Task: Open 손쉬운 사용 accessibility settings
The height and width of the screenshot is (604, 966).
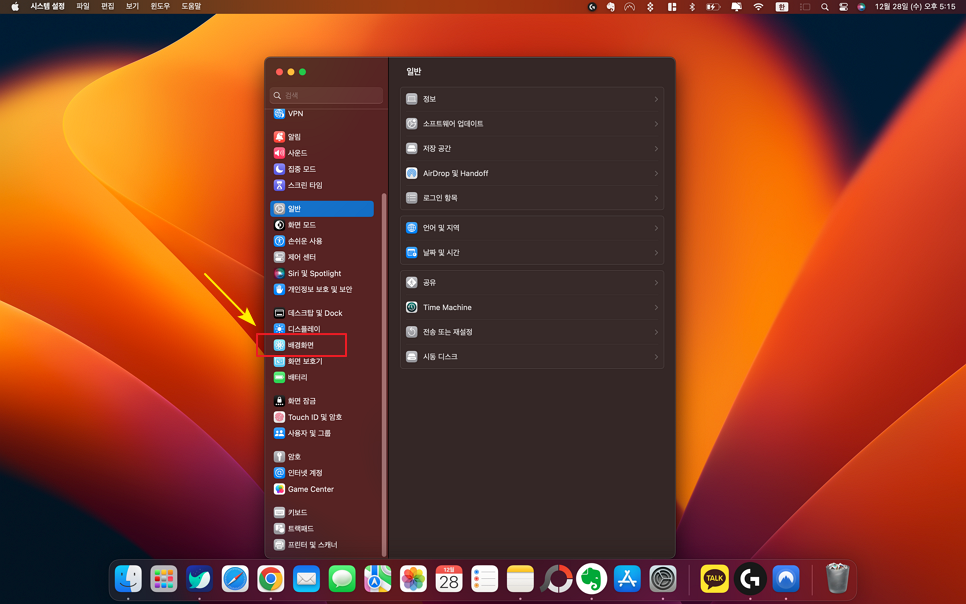Action: 322,241
